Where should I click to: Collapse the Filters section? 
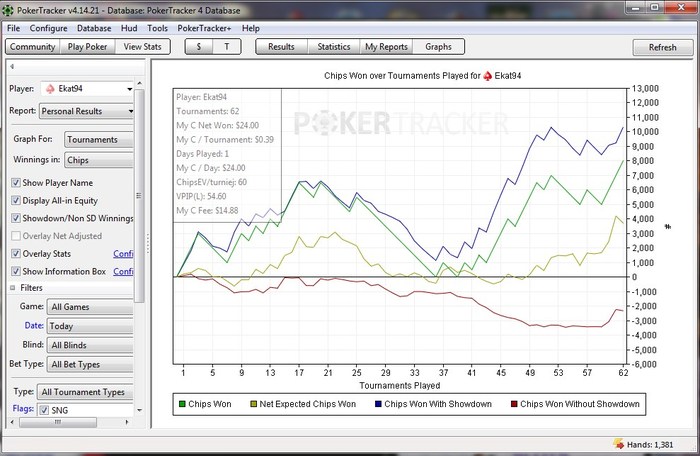[12, 288]
